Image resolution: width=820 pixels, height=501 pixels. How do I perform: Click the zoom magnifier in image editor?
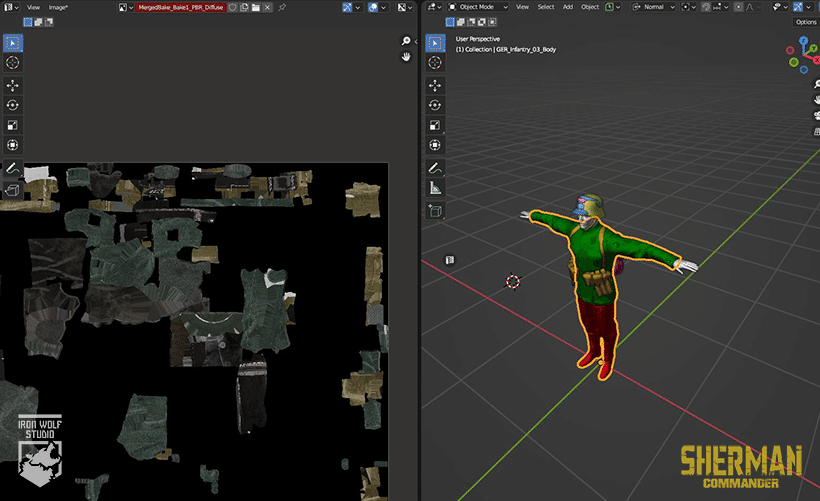(x=406, y=41)
